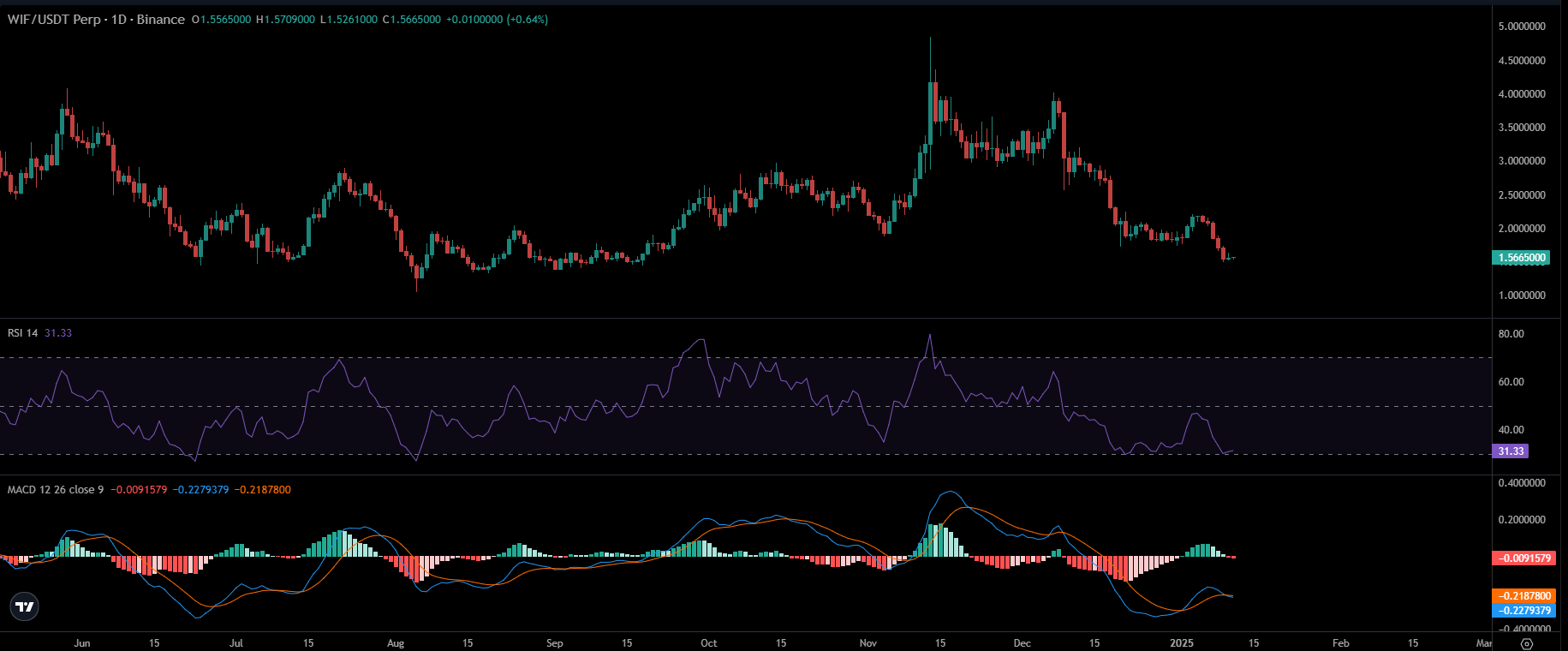The image size is (1568, 651).
Task: Click the 40.00 RSI scale label
Action: (1511, 430)
